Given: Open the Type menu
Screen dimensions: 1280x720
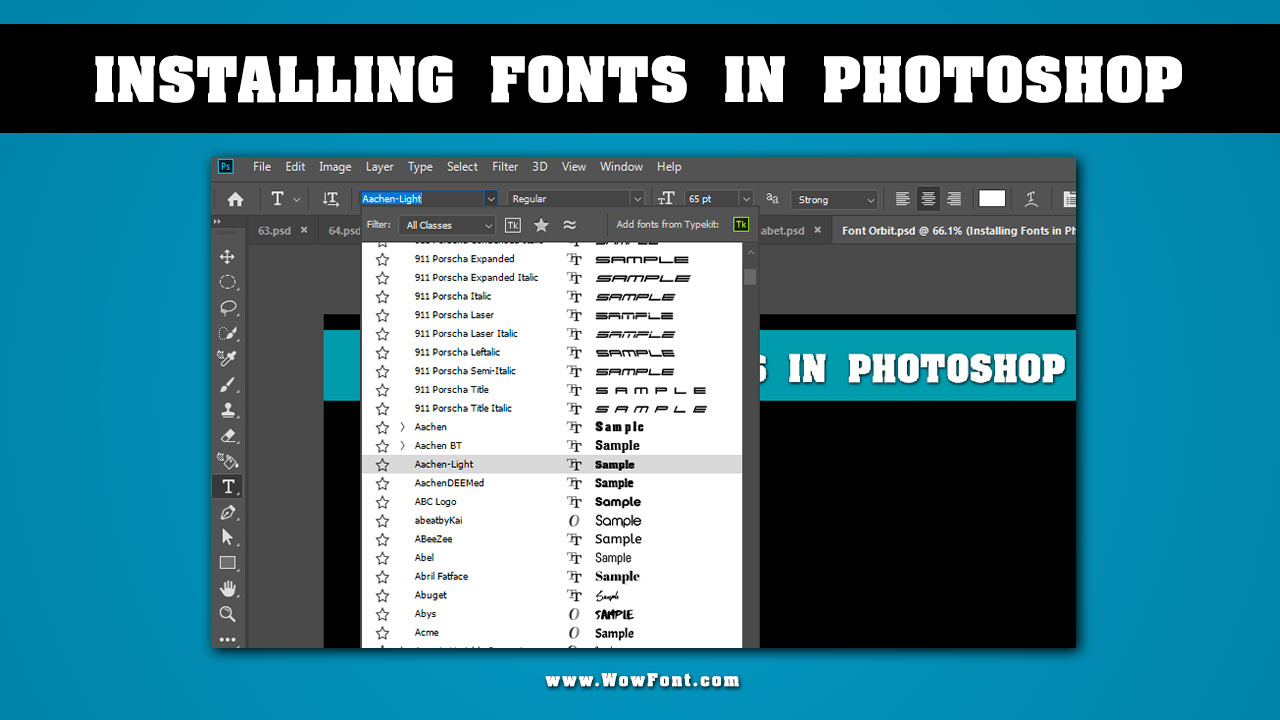Looking at the screenshot, I should 420,167.
